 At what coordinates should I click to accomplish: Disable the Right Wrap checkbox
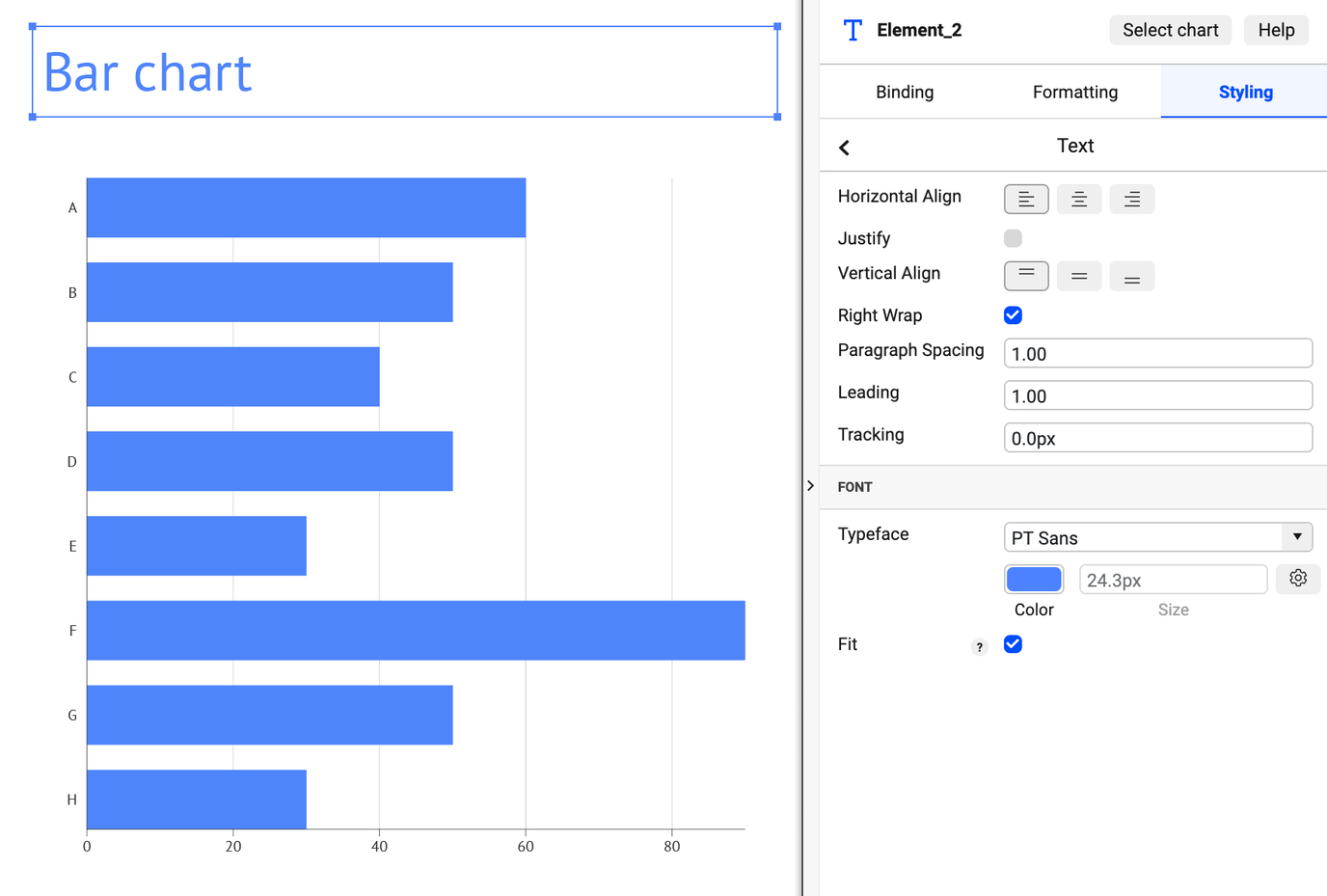[1013, 314]
